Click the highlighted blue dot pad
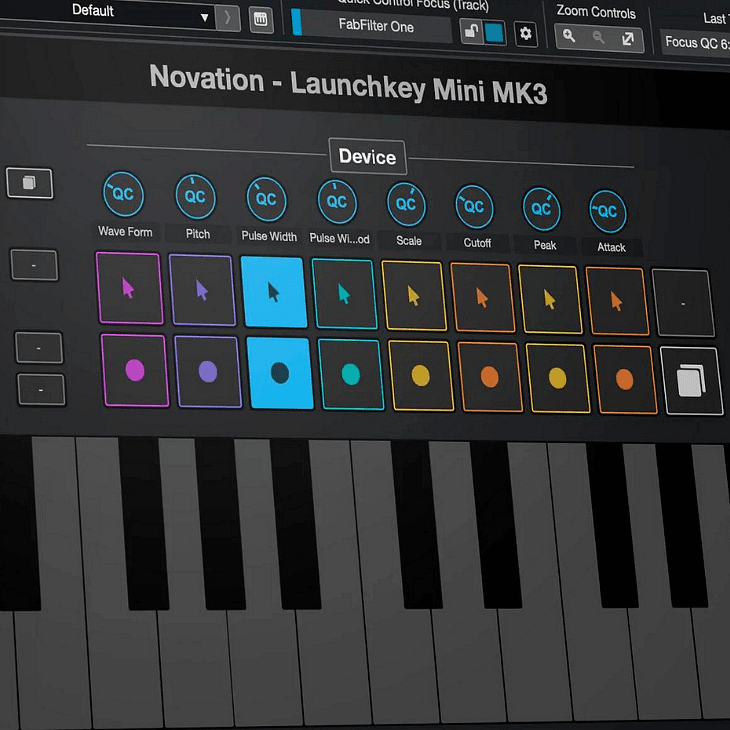 coord(280,373)
